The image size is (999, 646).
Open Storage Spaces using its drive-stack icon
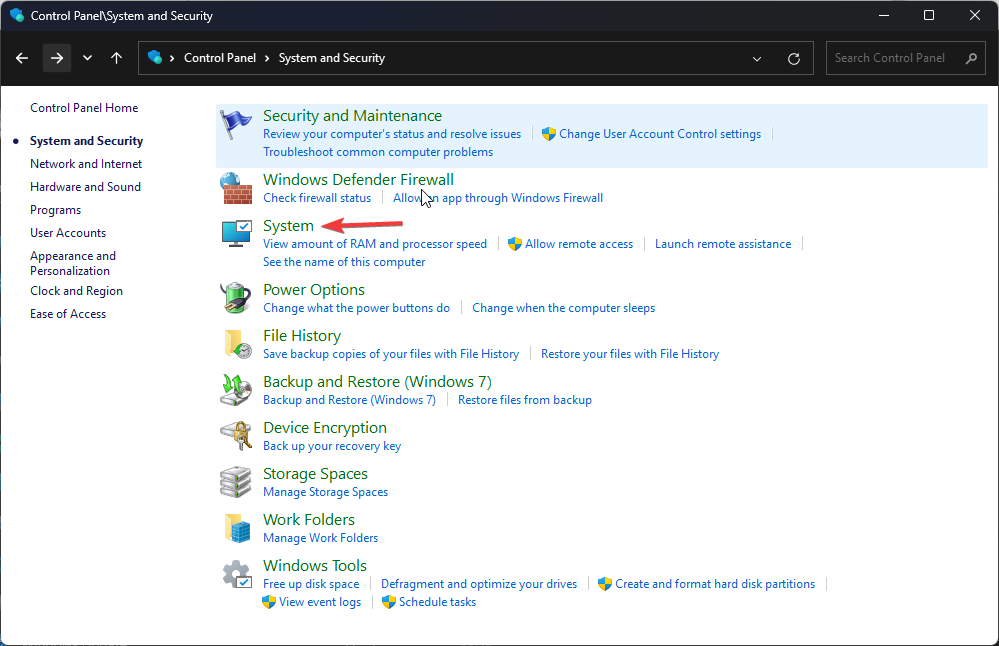click(236, 481)
